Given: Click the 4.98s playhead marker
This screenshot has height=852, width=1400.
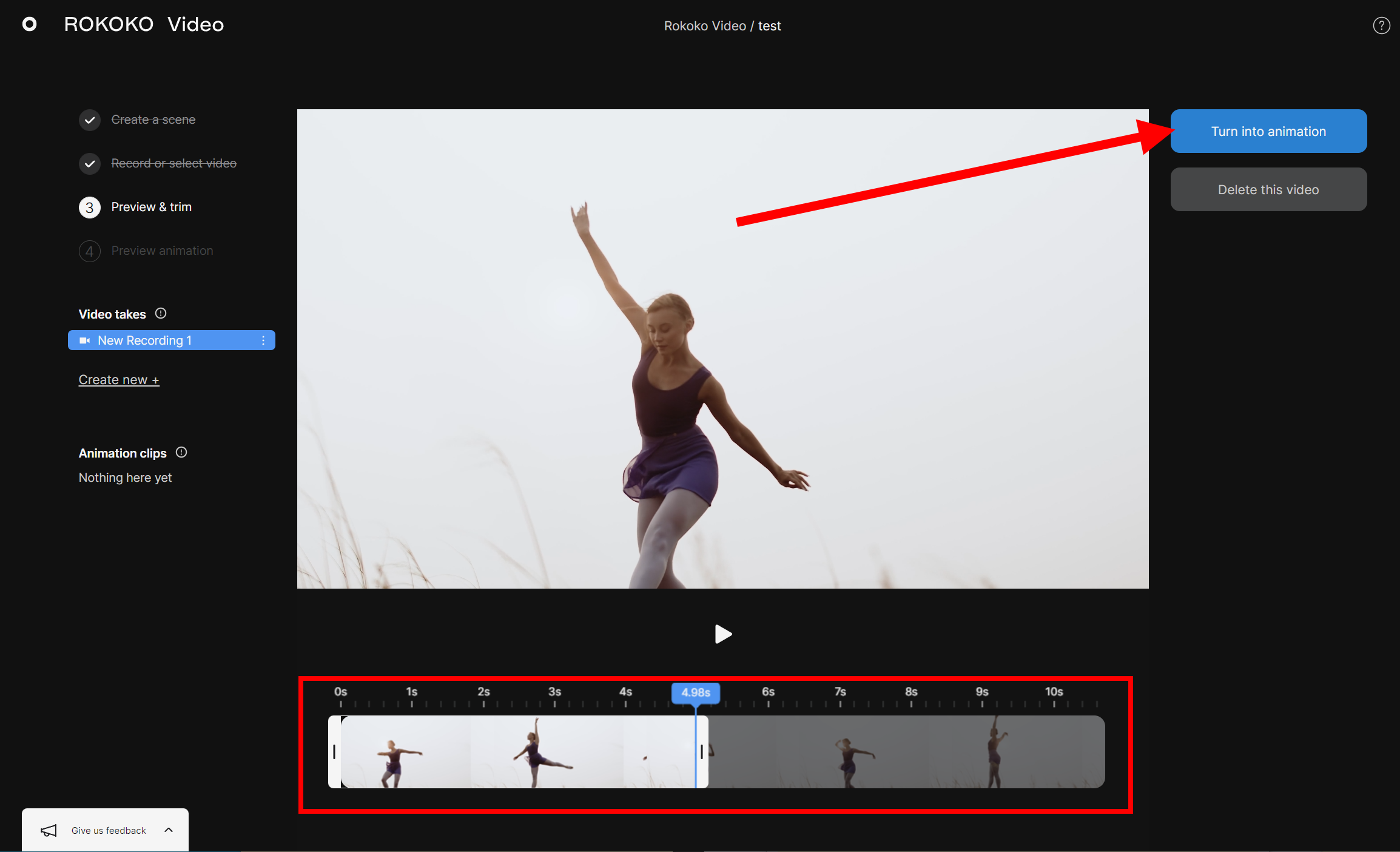Looking at the screenshot, I should tap(696, 692).
